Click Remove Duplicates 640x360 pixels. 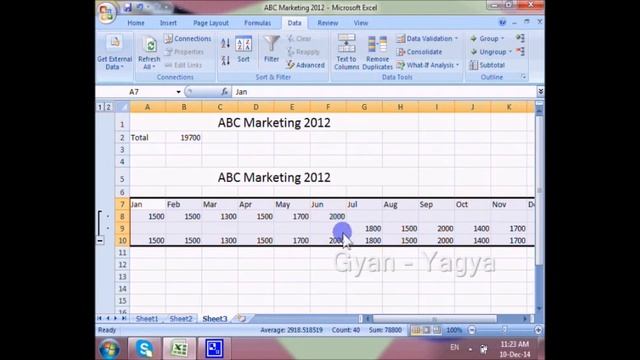coord(377,52)
